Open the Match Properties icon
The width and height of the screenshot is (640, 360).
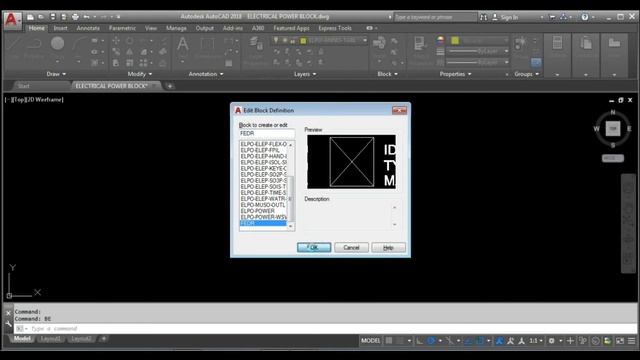pos(419,43)
